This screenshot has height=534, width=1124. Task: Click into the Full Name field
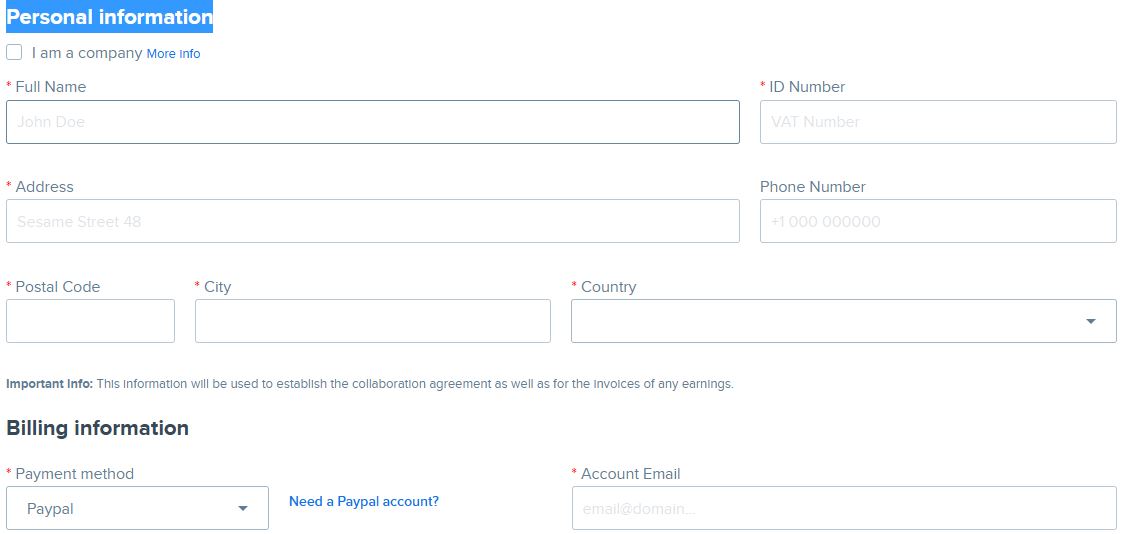pyautogui.click(x=372, y=122)
